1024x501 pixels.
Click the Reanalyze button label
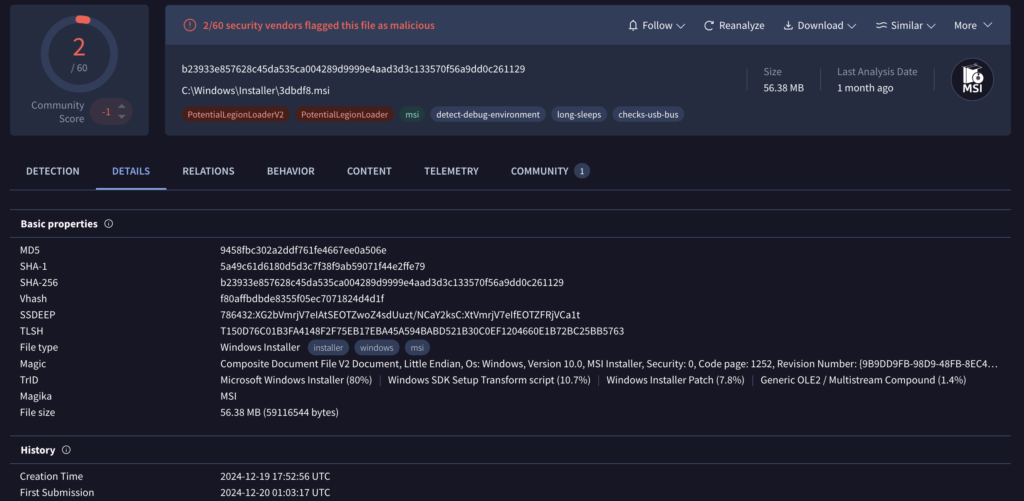pyautogui.click(x=742, y=25)
